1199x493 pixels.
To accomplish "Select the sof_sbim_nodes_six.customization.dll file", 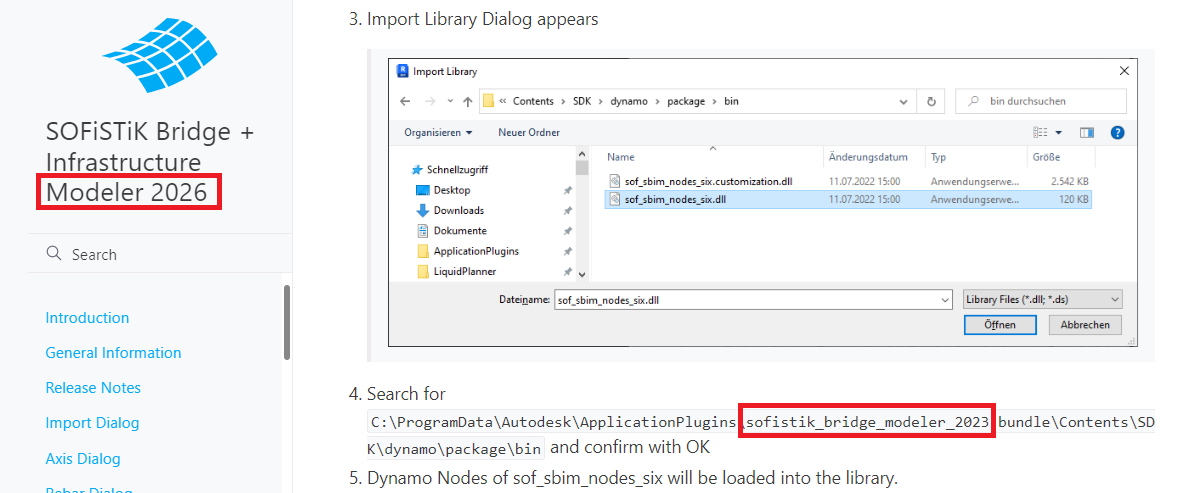I will tap(707, 181).
